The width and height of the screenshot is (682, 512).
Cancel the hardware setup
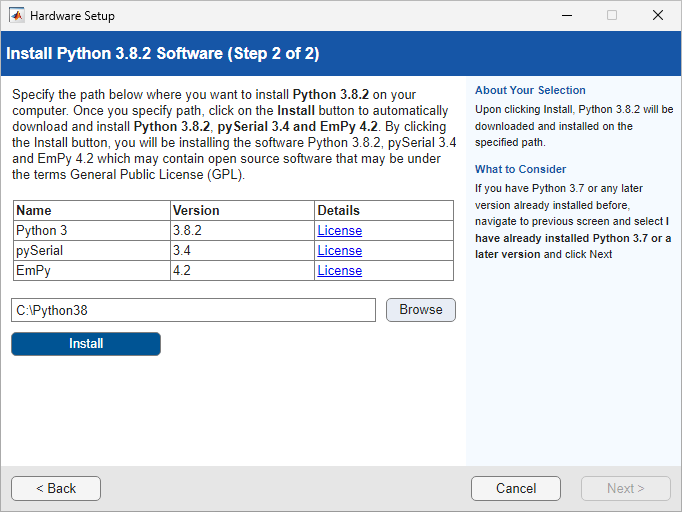(x=516, y=489)
